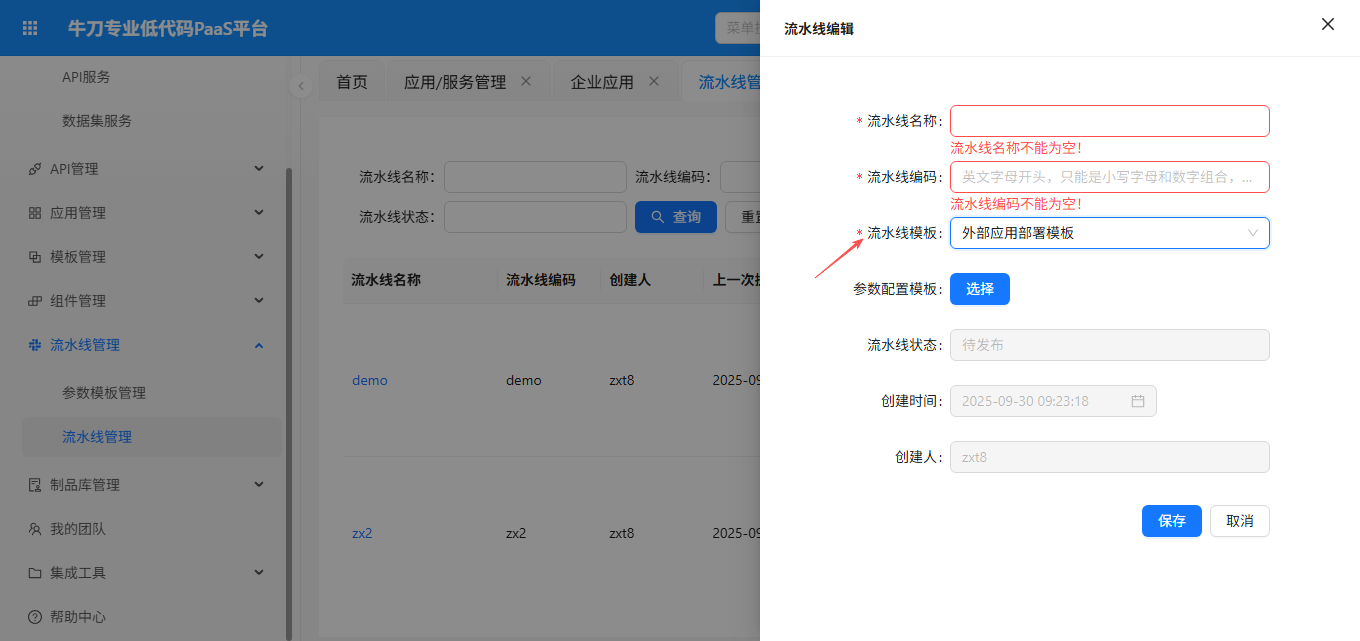Image resolution: width=1360 pixels, height=641 pixels.
Task: Open the app grid menu icon
Action: (x=30, y=28)
